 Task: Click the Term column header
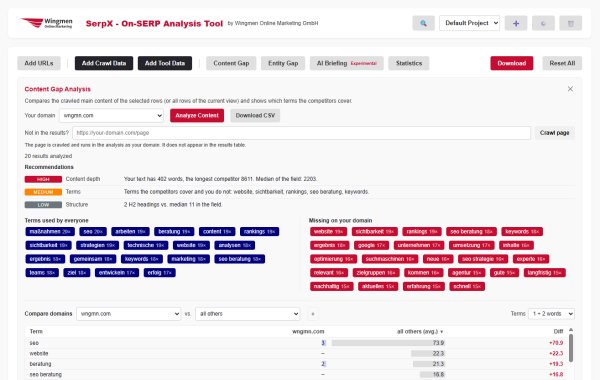[x=36, y=331]
